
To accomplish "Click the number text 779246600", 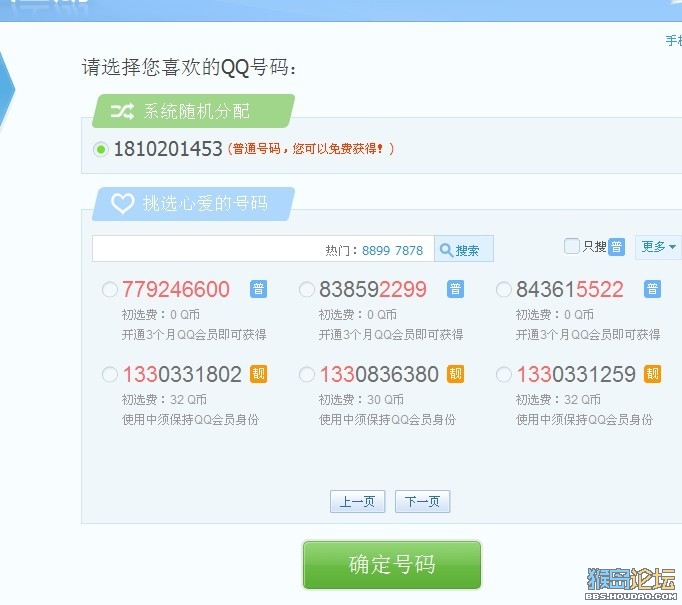I will (x=176, y=289).
